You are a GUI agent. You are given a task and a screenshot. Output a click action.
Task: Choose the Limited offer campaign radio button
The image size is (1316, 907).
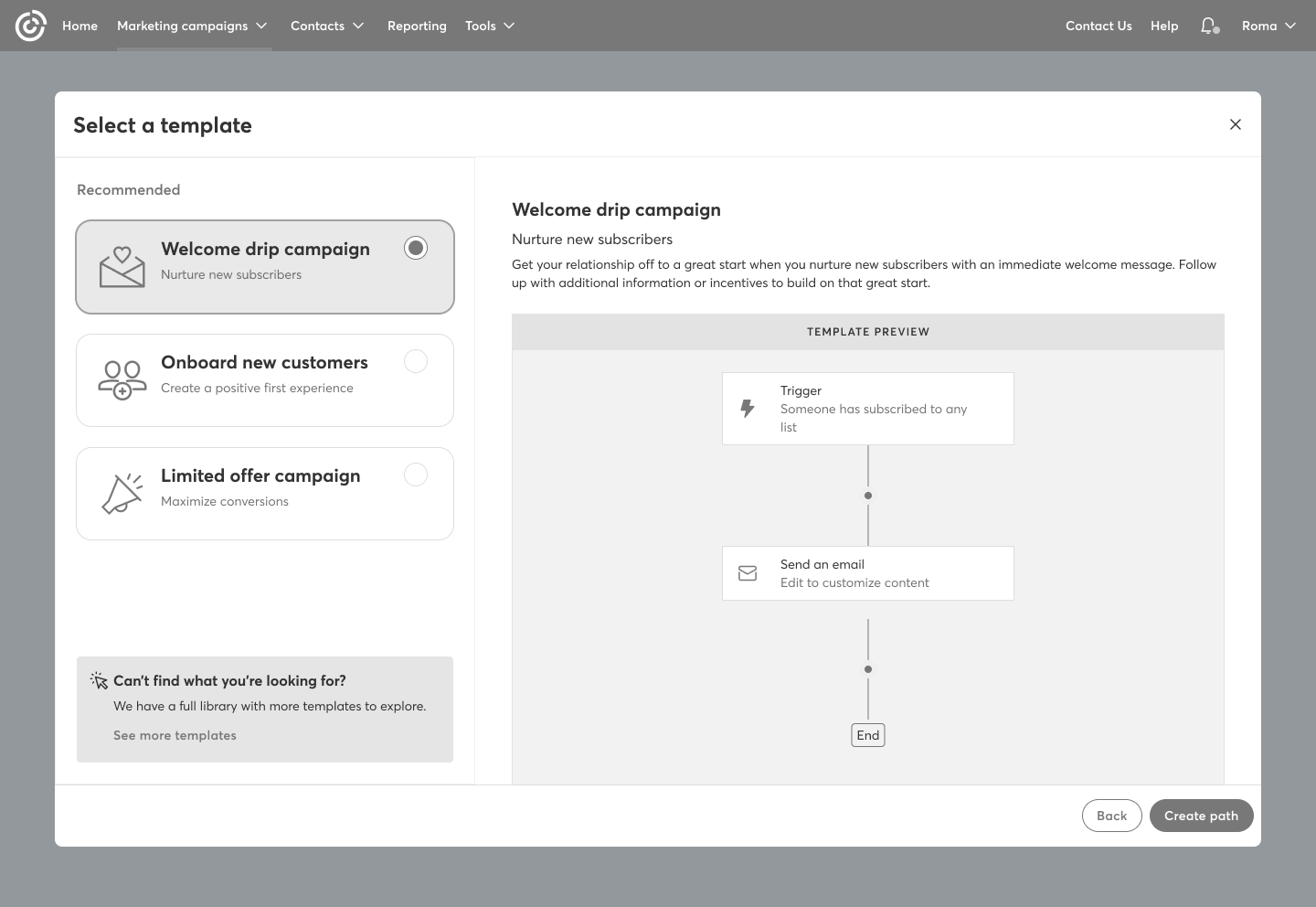[416, 475]
